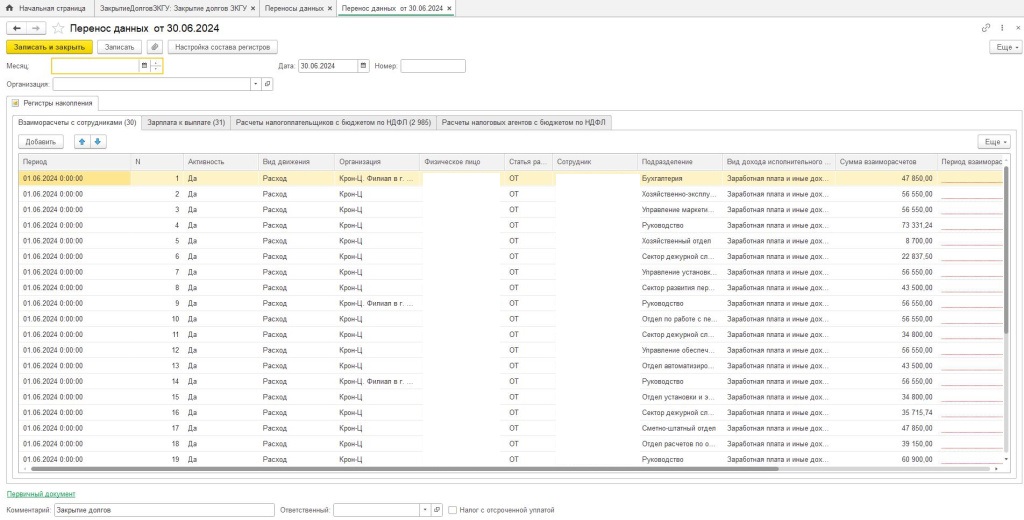Screen dimensions: 1024x520
Task: Click the horizontal table scrollbar
Action: click(405, 468)
